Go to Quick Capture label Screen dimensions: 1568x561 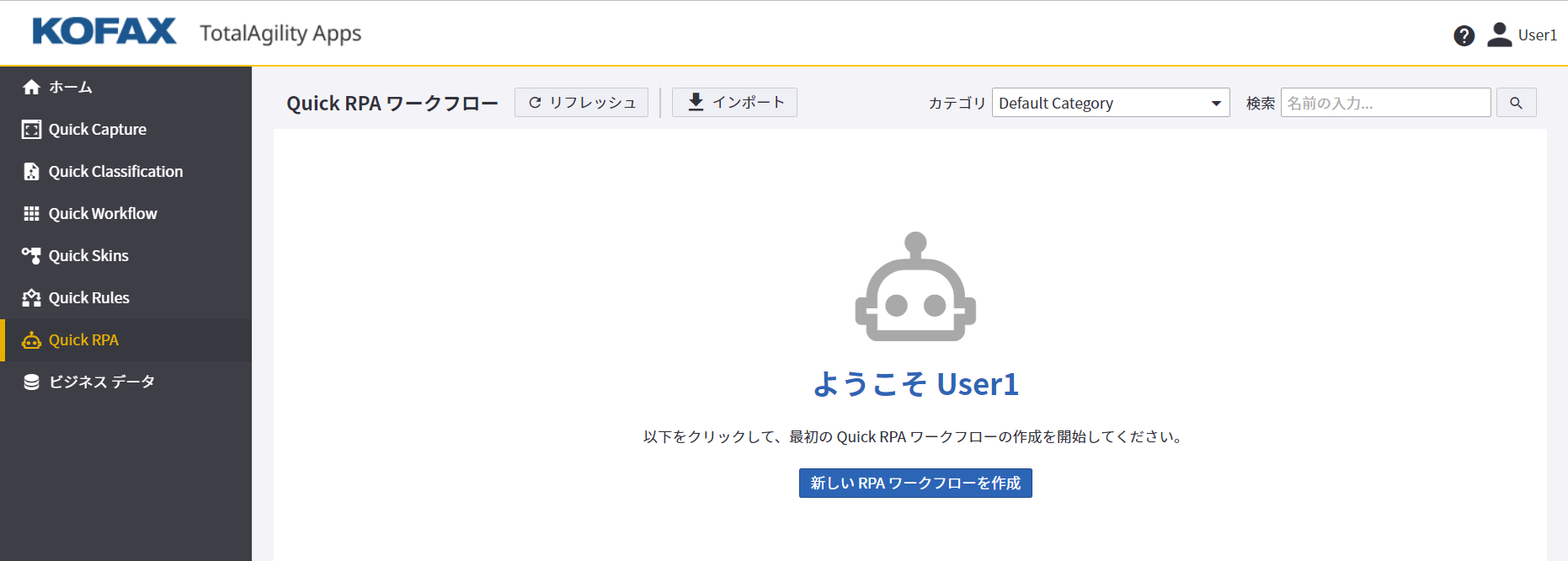click(98, 129)
